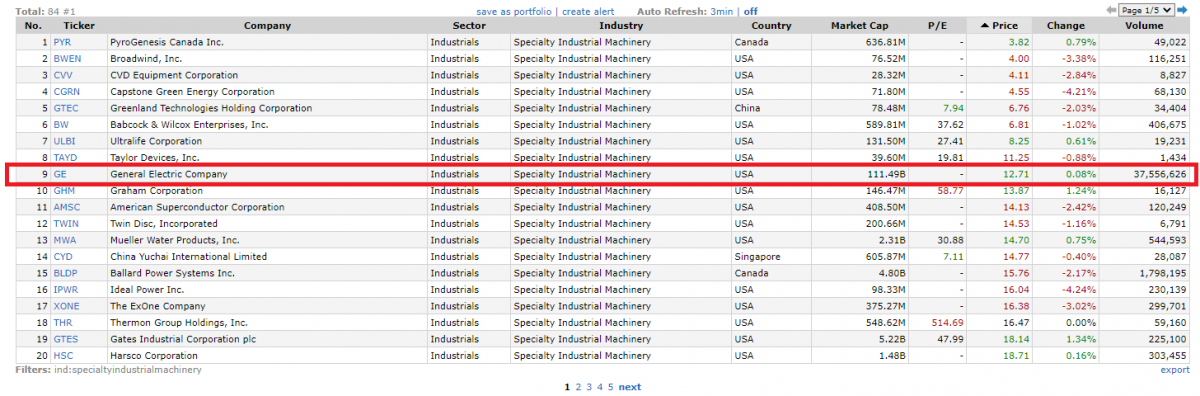This screenshot has width=1200, height=396.
Task: Click the next pagination link
Action: pos(630,387)
